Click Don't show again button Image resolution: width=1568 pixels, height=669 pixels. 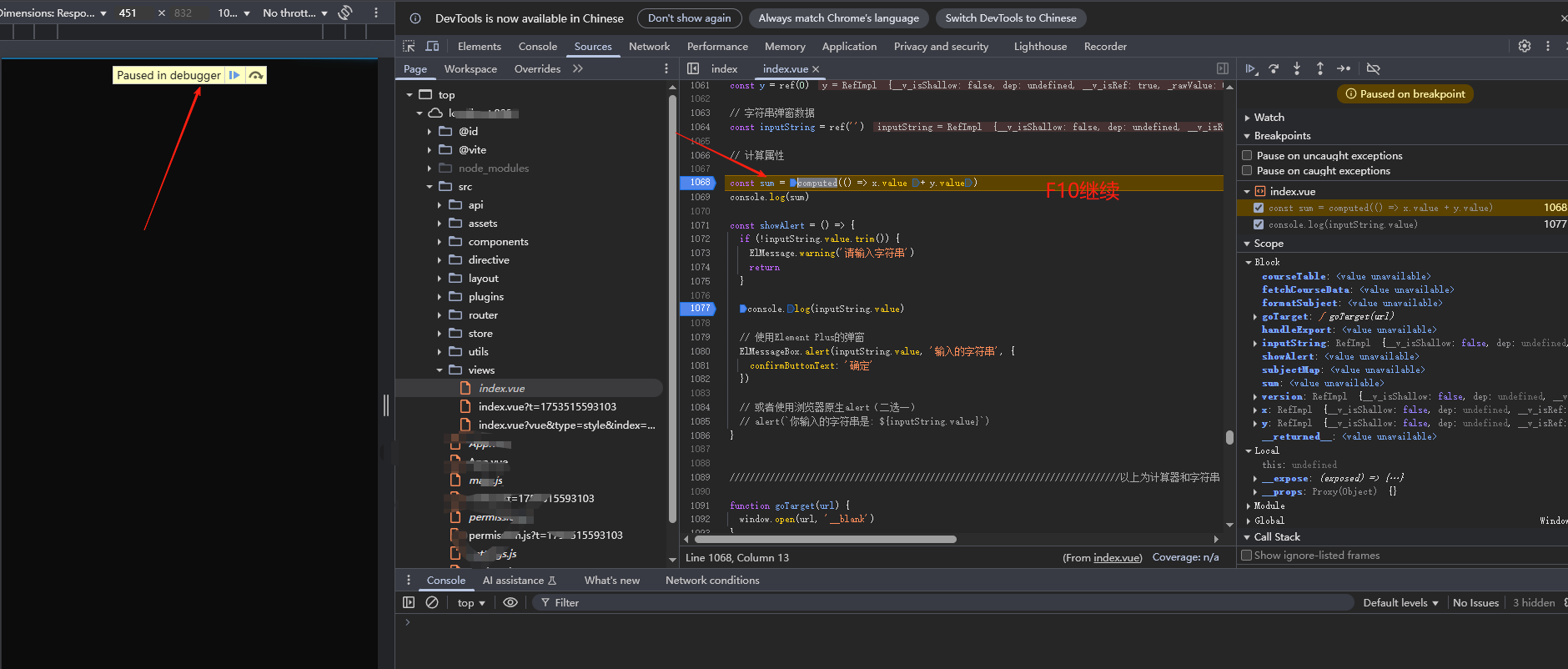(689, 18)
